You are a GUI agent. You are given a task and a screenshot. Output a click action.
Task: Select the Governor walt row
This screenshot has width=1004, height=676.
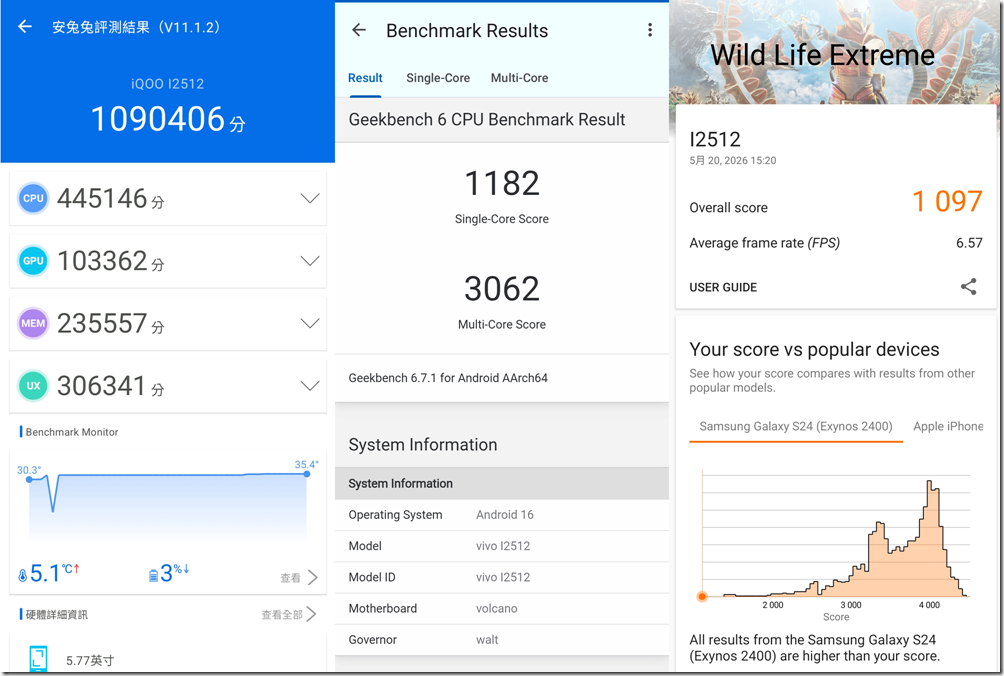point(502,640)
